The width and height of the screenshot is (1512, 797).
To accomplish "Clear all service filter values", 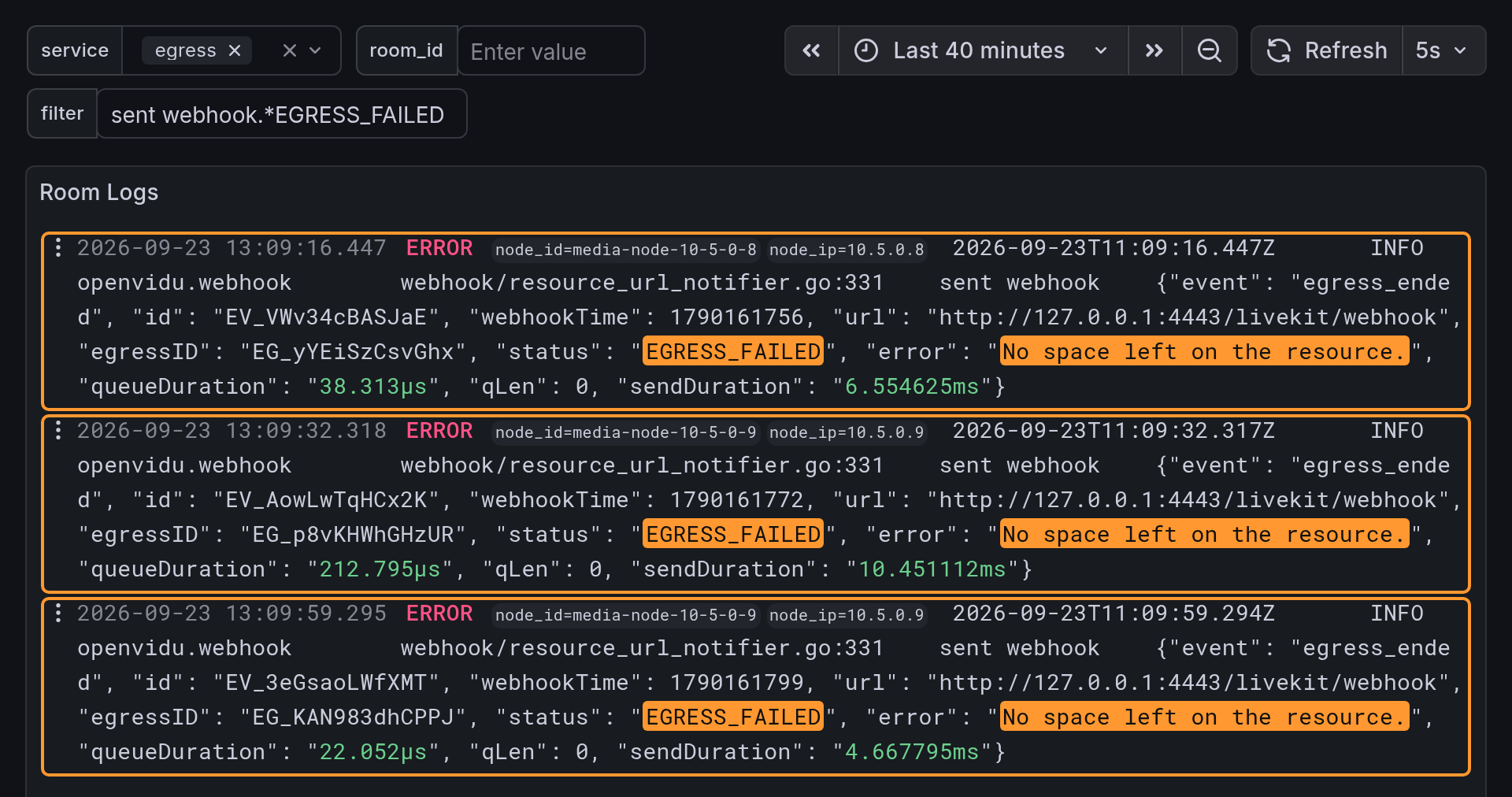I will (x=289, y=50).
